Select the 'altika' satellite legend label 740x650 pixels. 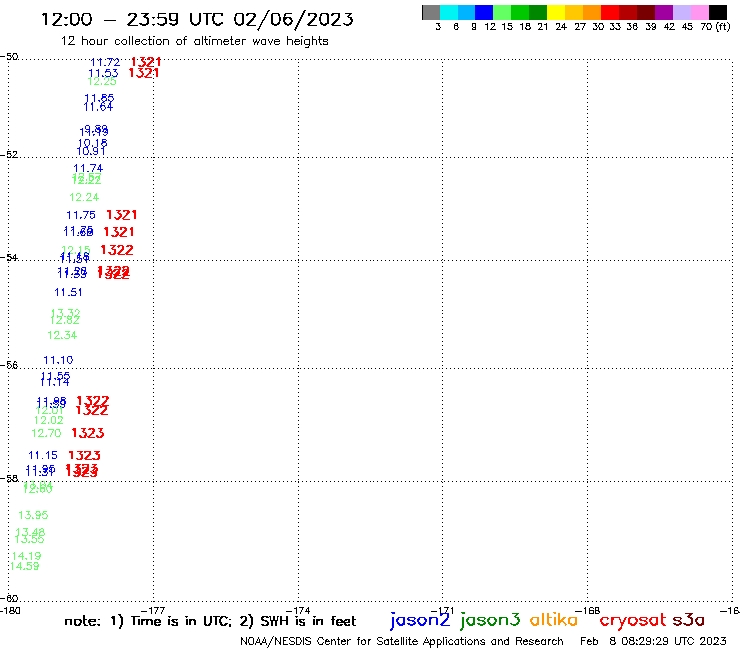(554, 619)
